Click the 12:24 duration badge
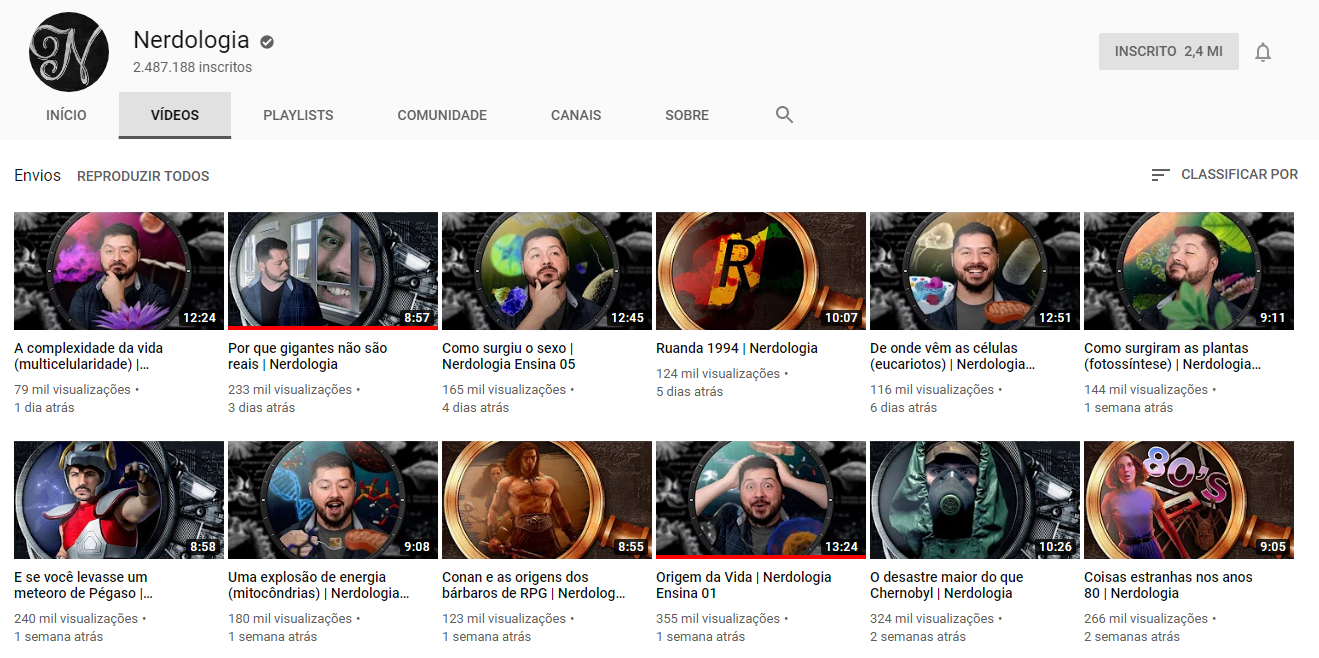Image resolution: width=1319 pixels, height=658 pixels. 199,318
